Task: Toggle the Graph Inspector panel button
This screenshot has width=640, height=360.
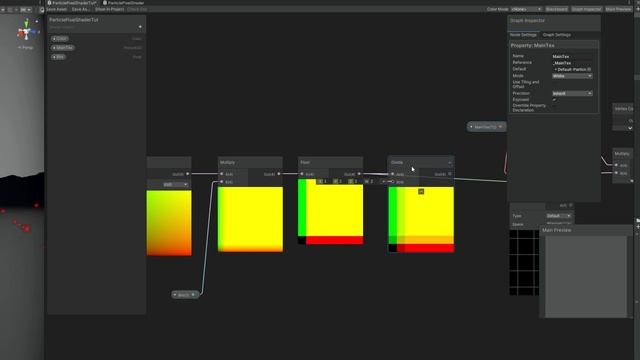Action: [x=586, y=9]
